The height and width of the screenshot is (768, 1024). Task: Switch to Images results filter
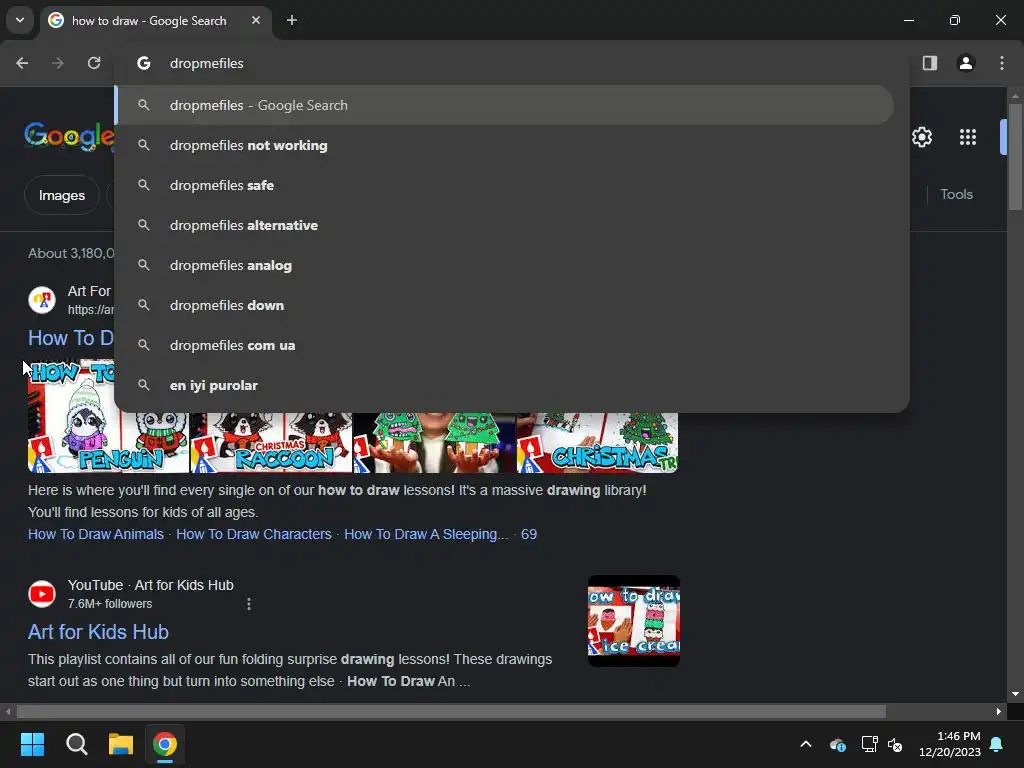coord(61,195)
